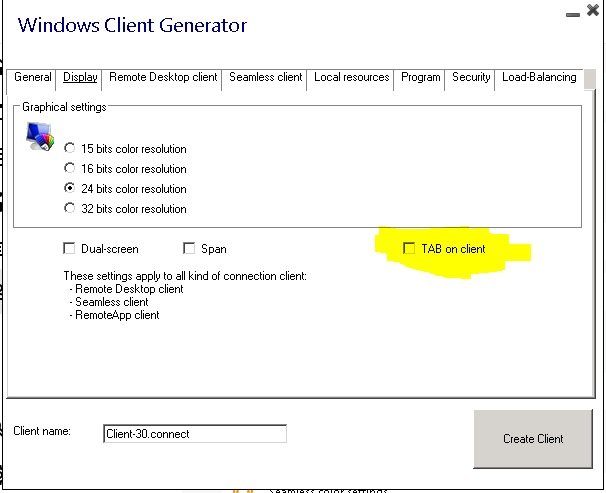Click the Graphical settings monitor icon
The image size is (606, 493).
pos(39,134)
